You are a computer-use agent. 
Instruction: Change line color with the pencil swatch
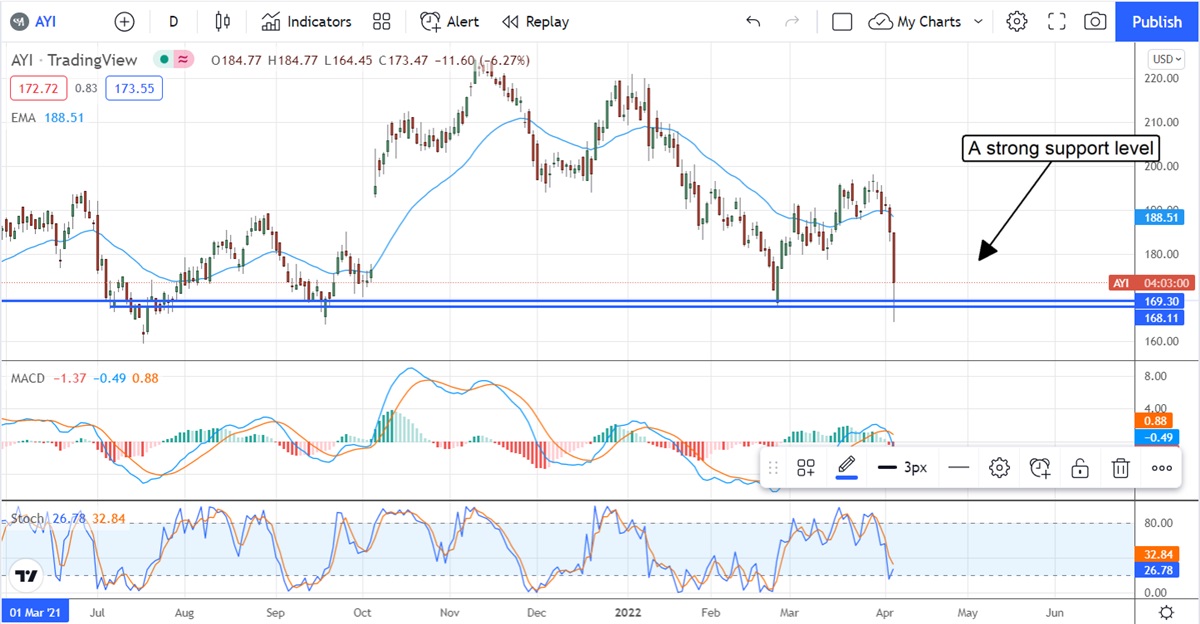coord(847,467)
